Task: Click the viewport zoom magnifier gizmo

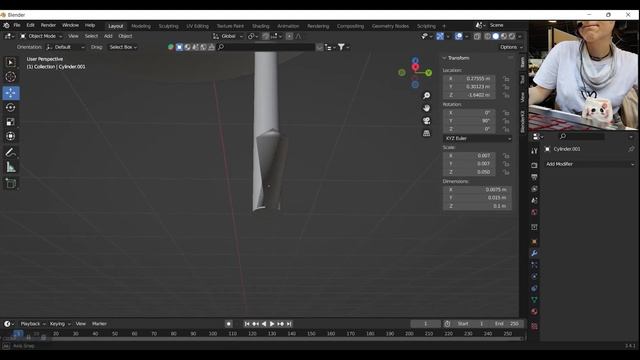Action: (426, 96)
